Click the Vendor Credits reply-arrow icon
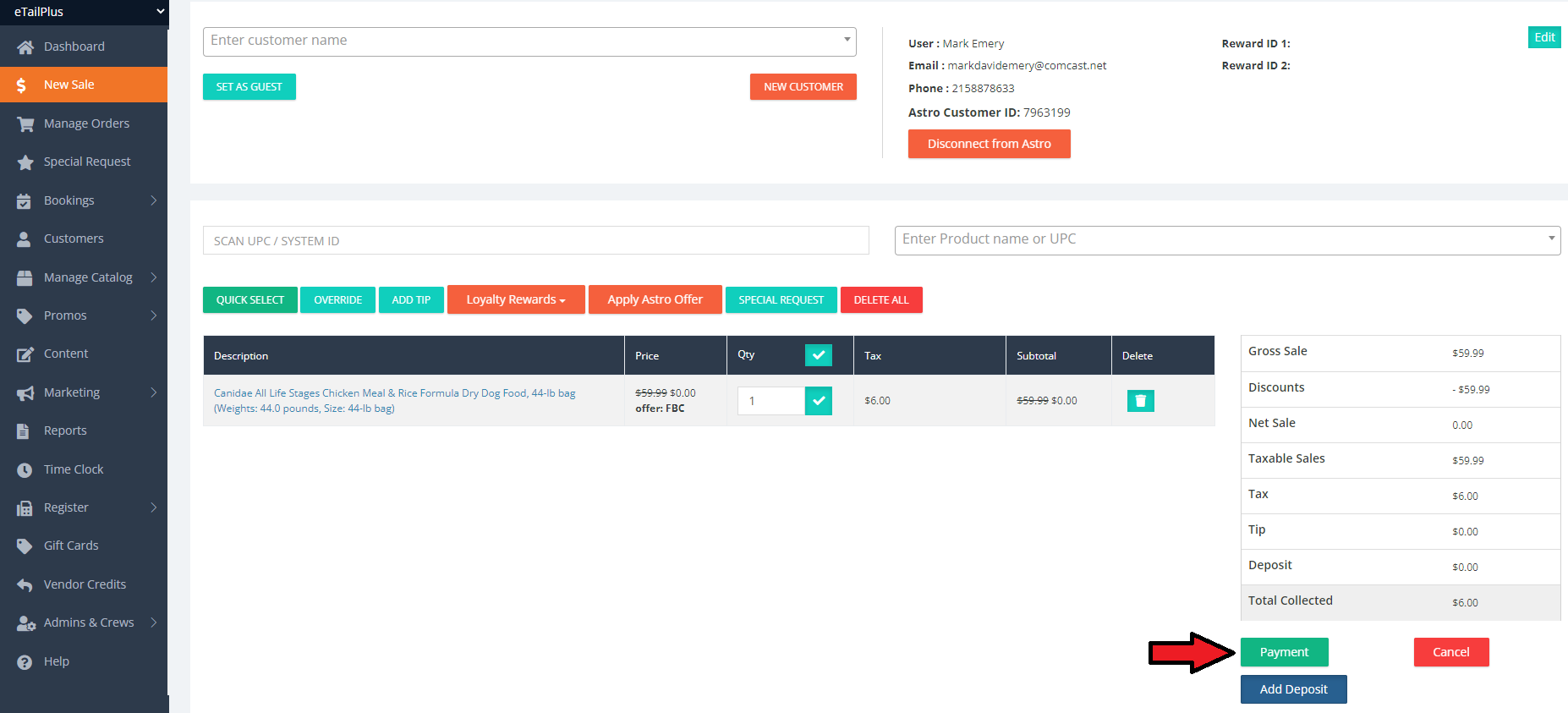The image size is (1568, 713). point(25,585)
